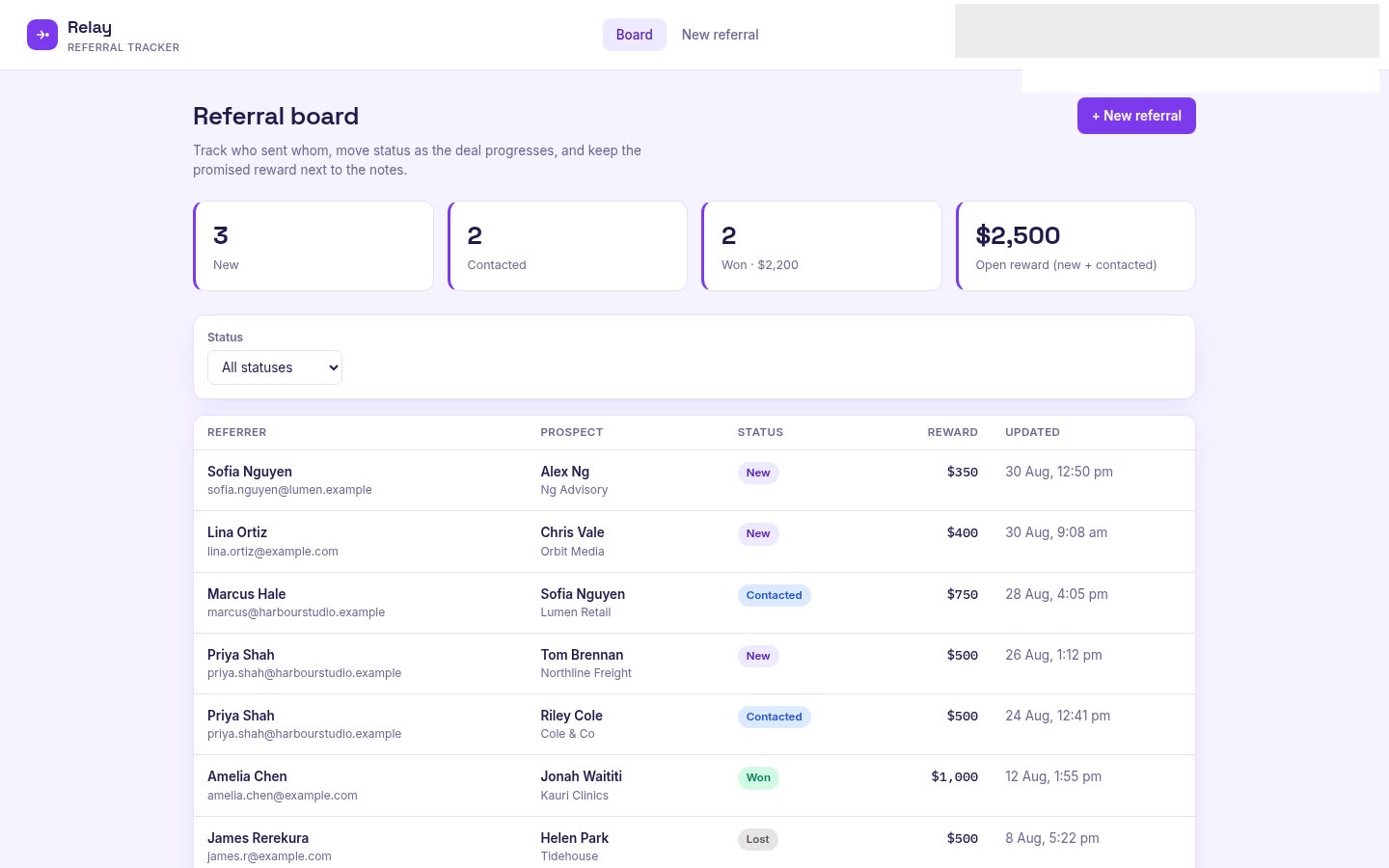Click the Updated column header
The width and height of the screenshot is (1389, 868).
pos(1032,432)
